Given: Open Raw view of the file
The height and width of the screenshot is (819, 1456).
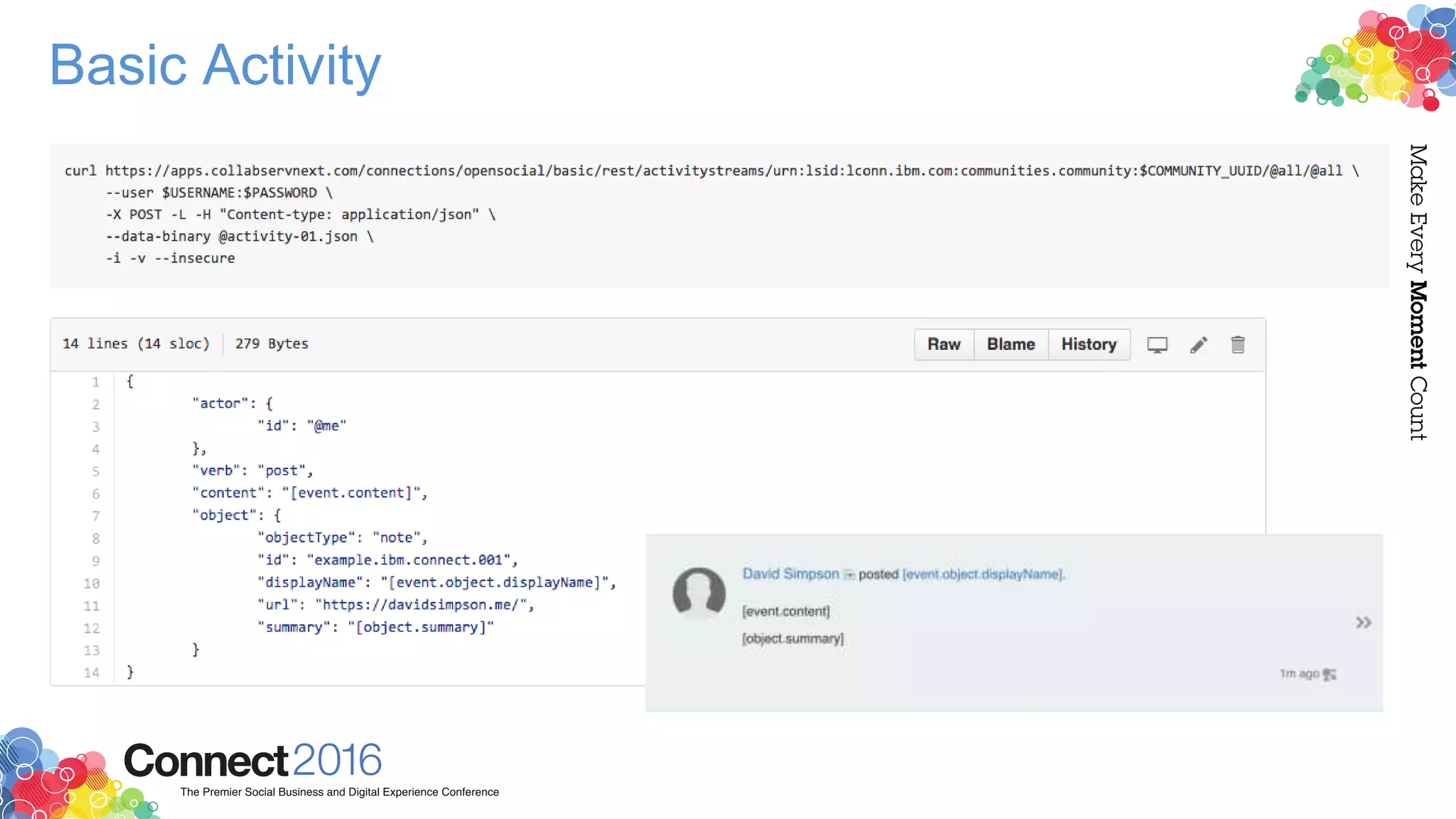Looking at the screenshot, I should pyautogui.click(x=943, y=345).
